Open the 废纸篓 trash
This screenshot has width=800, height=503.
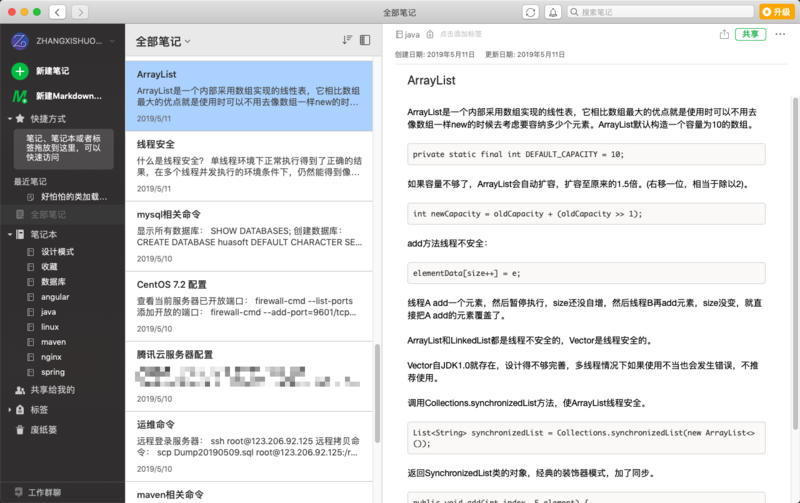click(x=36, y=430)
